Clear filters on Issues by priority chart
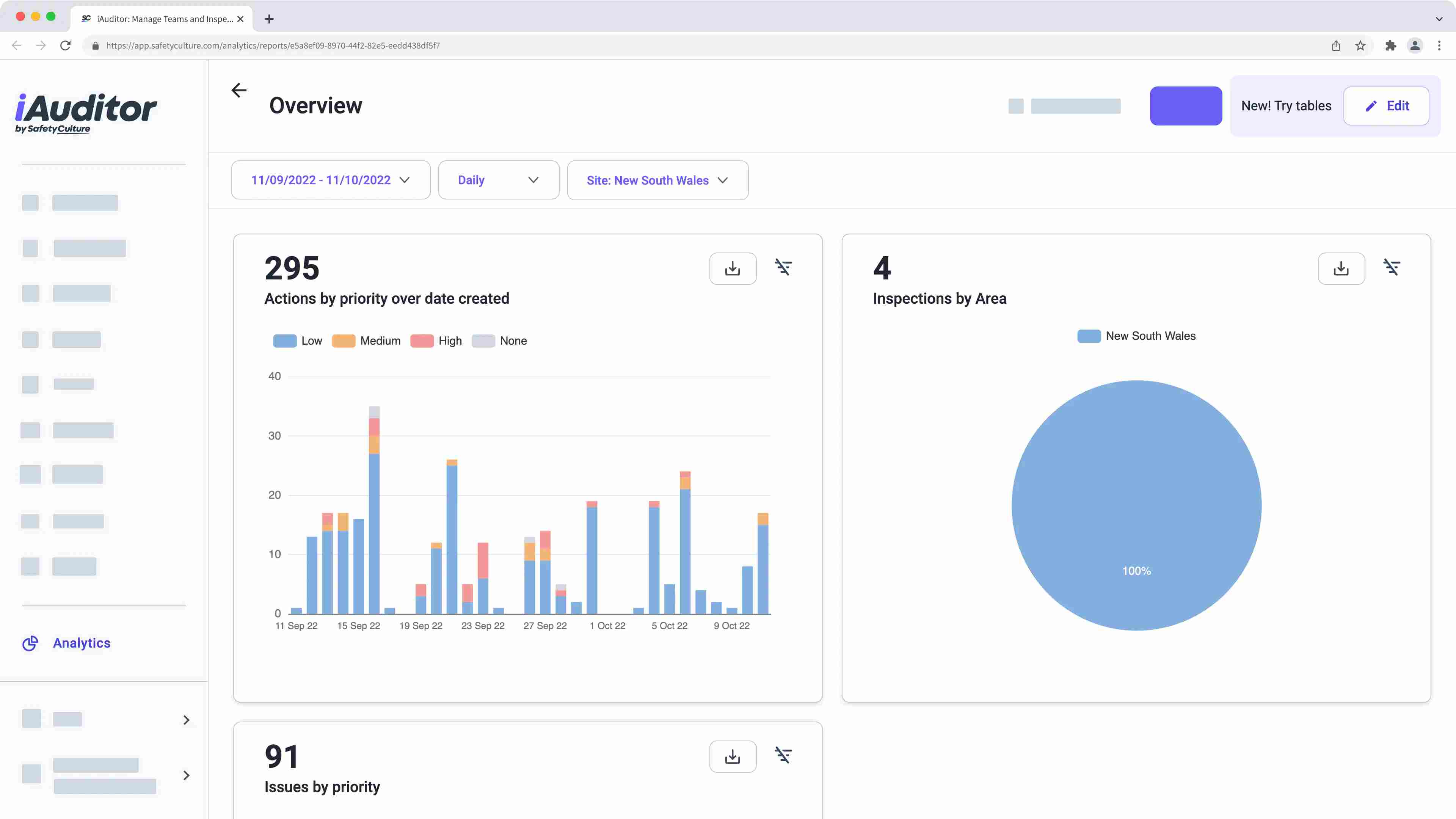This screenshot has height=819, width=1456. [783, 755]
